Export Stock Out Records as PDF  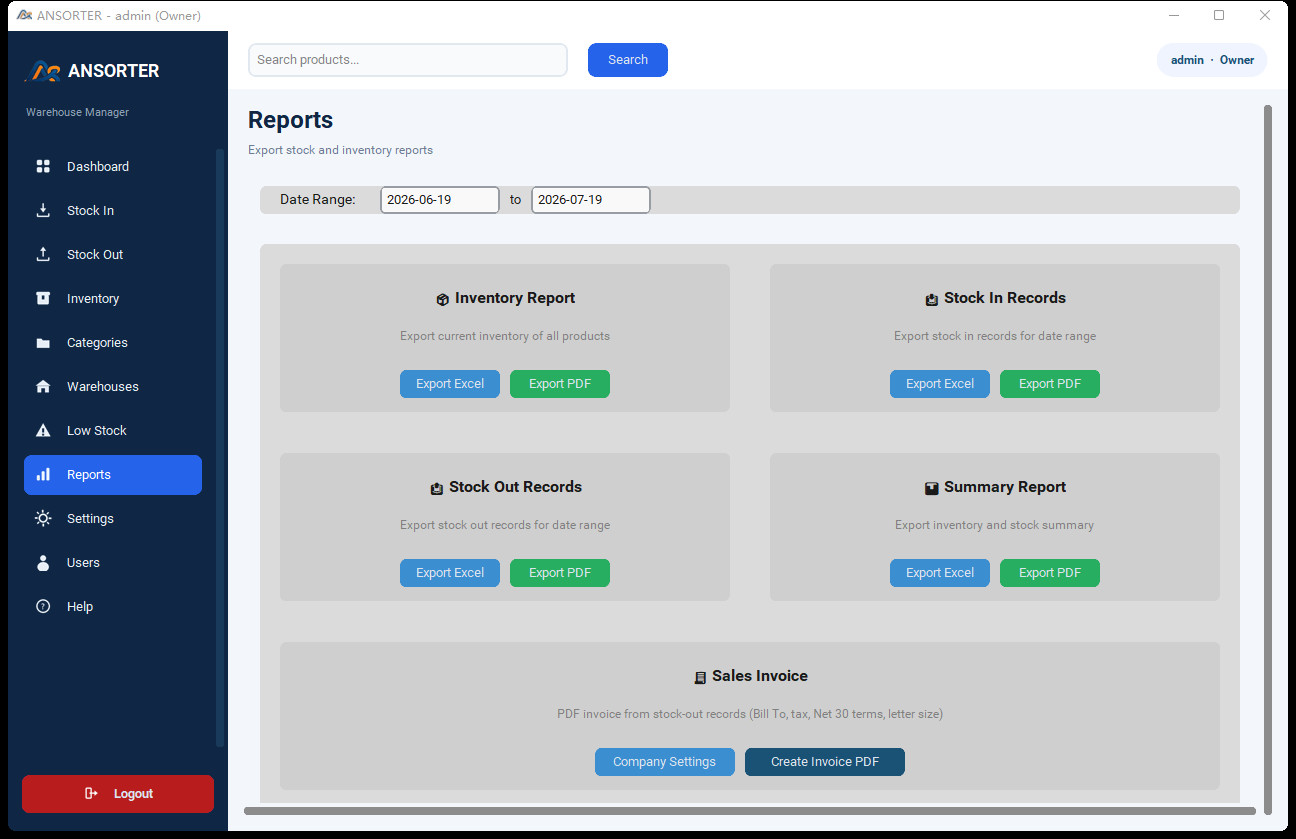pyautogui.click(x=560, y=573)
